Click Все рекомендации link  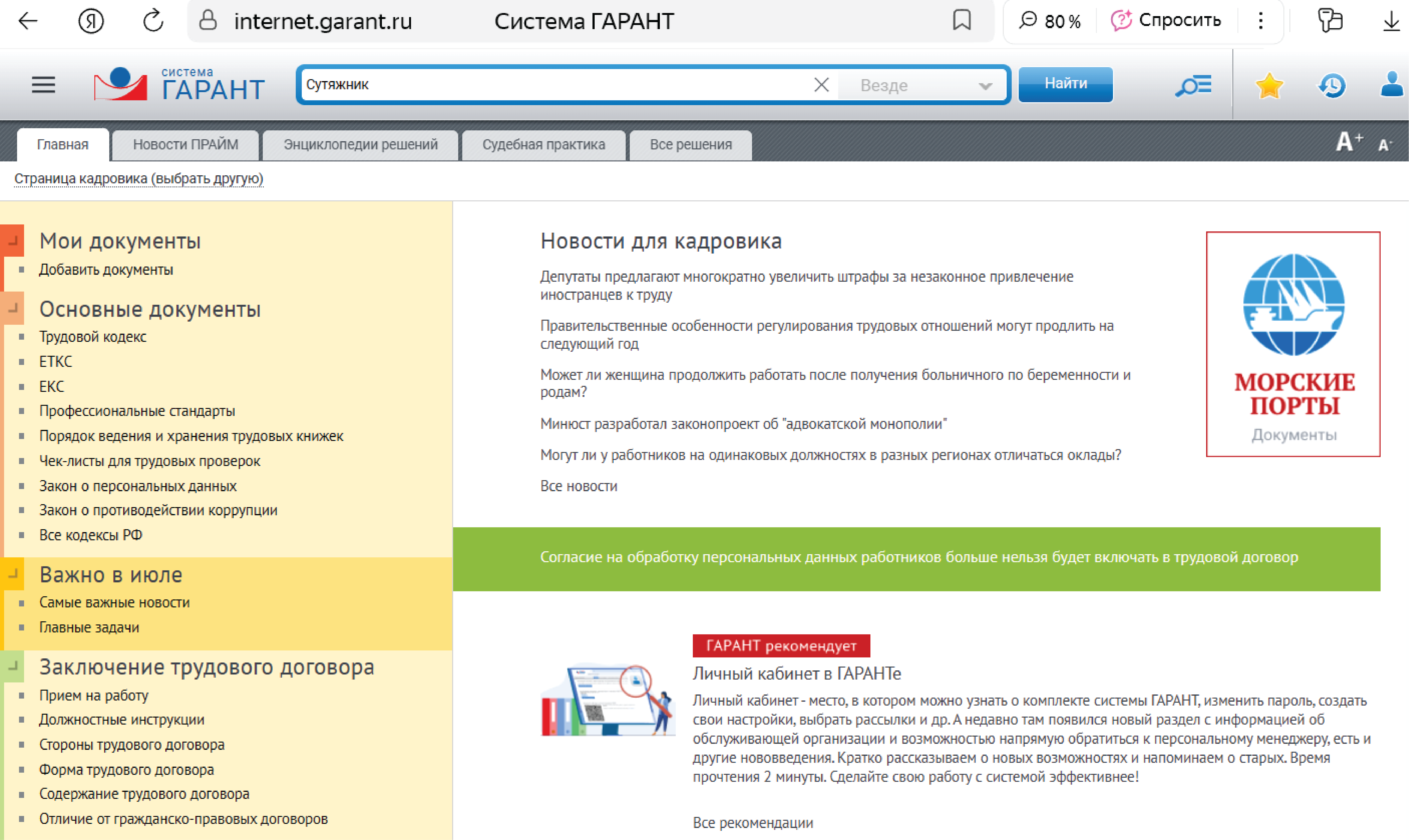tap(753, 822)
